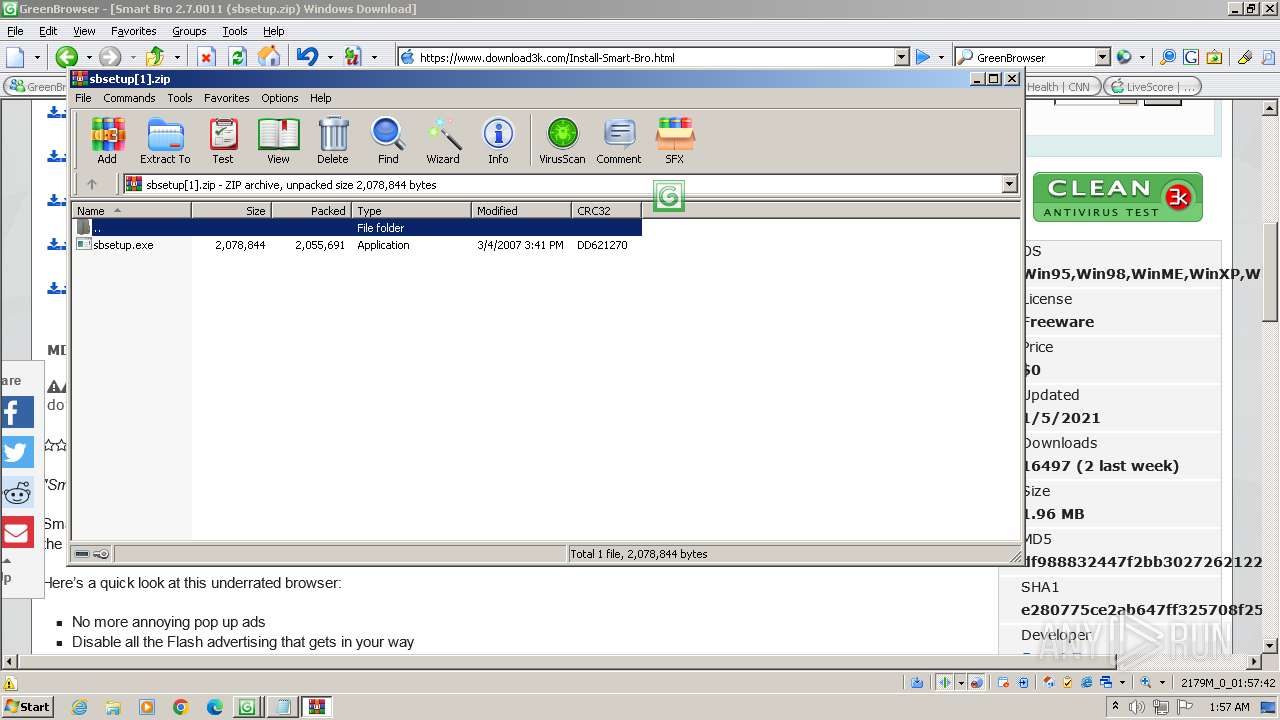The height and width of the screenshot is (720, 1280).
Task: Share page via Facebook icon
Action: point(17,412)
